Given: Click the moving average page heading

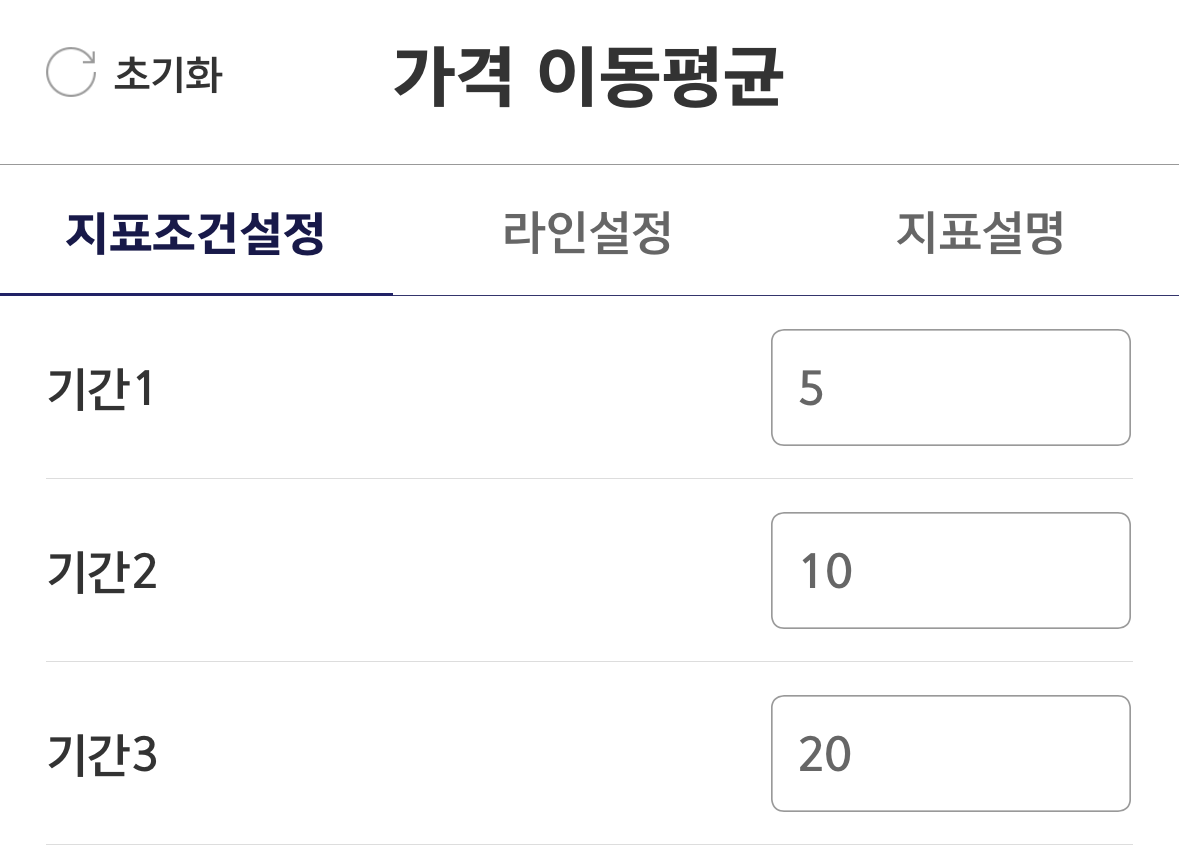Looking at the screenshot, I should click(588, 76).
